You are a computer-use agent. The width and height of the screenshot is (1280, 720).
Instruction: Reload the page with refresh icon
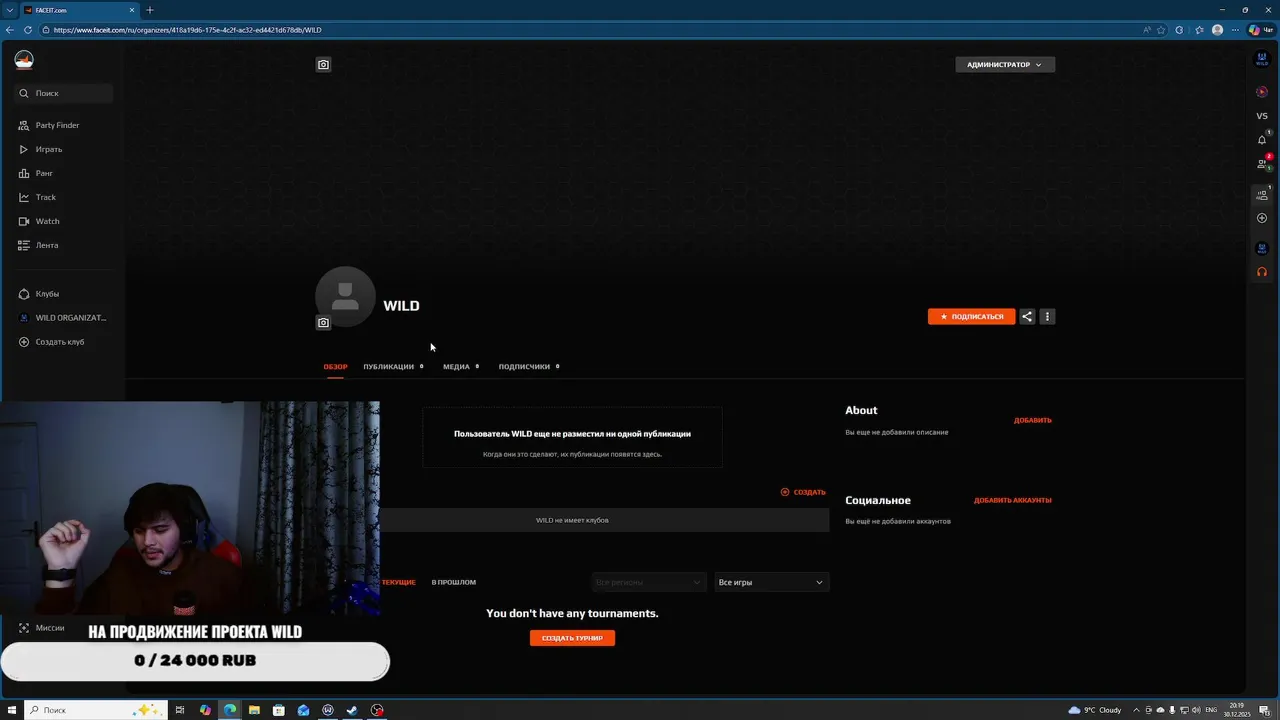click(x=26, y=30)
